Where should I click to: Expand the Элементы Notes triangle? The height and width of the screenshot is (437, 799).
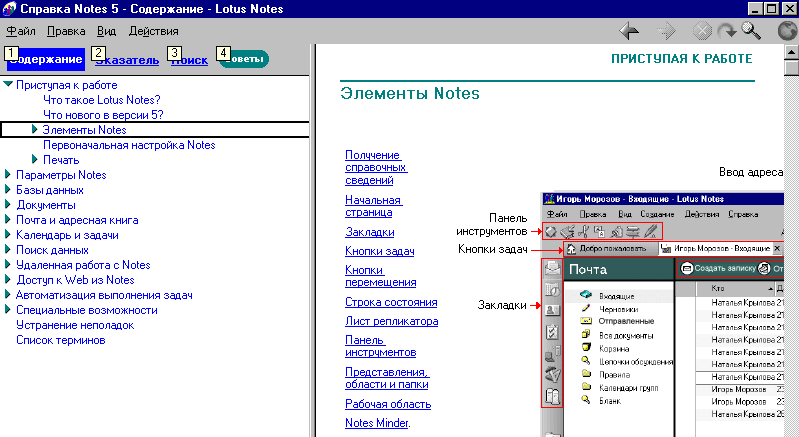pos(35,129)
